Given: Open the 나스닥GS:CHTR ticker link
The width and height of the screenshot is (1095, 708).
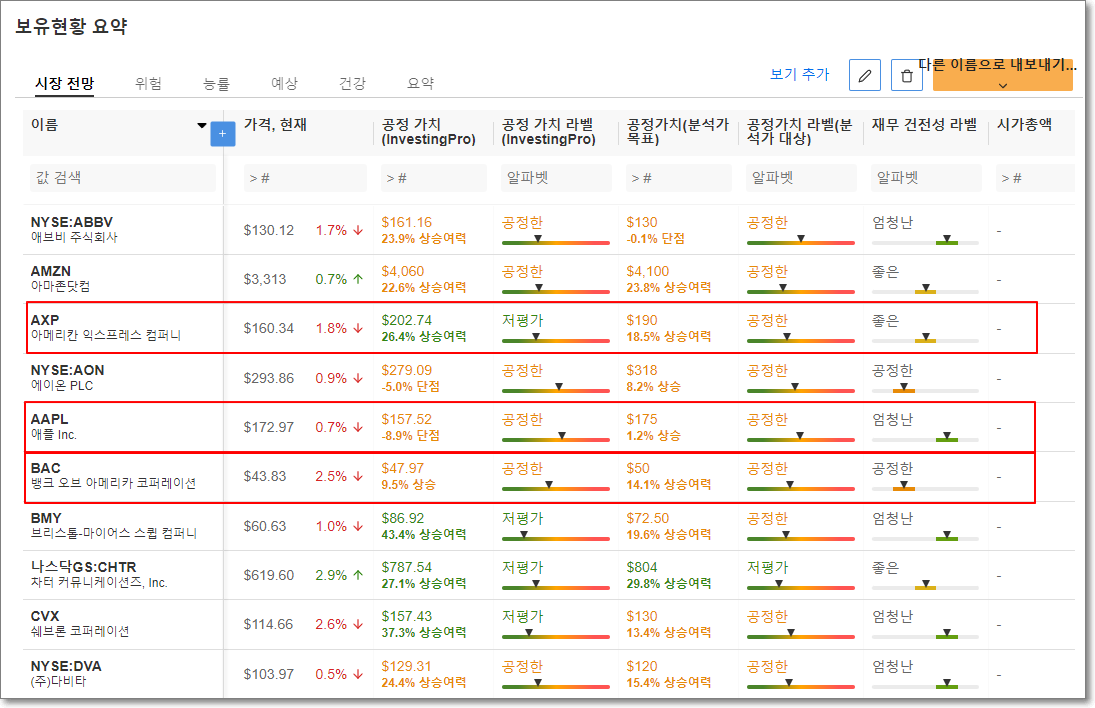Looking at the screenshot, I should pos(83,567).
